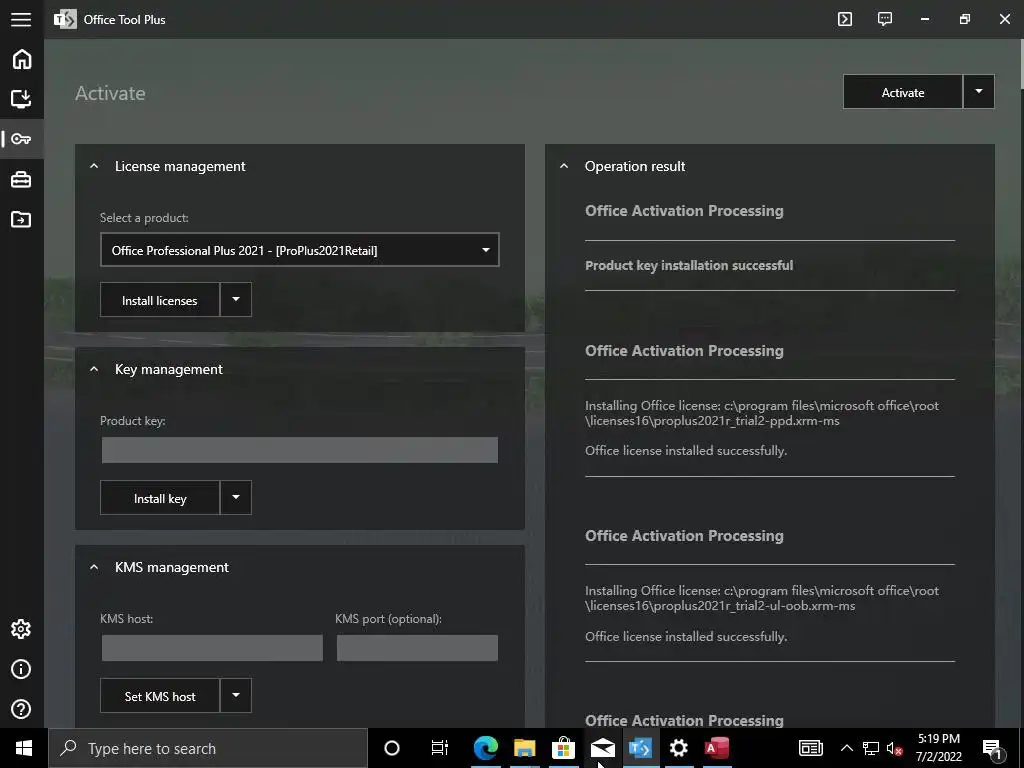Focus the Product key input field
Screen dimensions: 1024x768
click(300, 450)
